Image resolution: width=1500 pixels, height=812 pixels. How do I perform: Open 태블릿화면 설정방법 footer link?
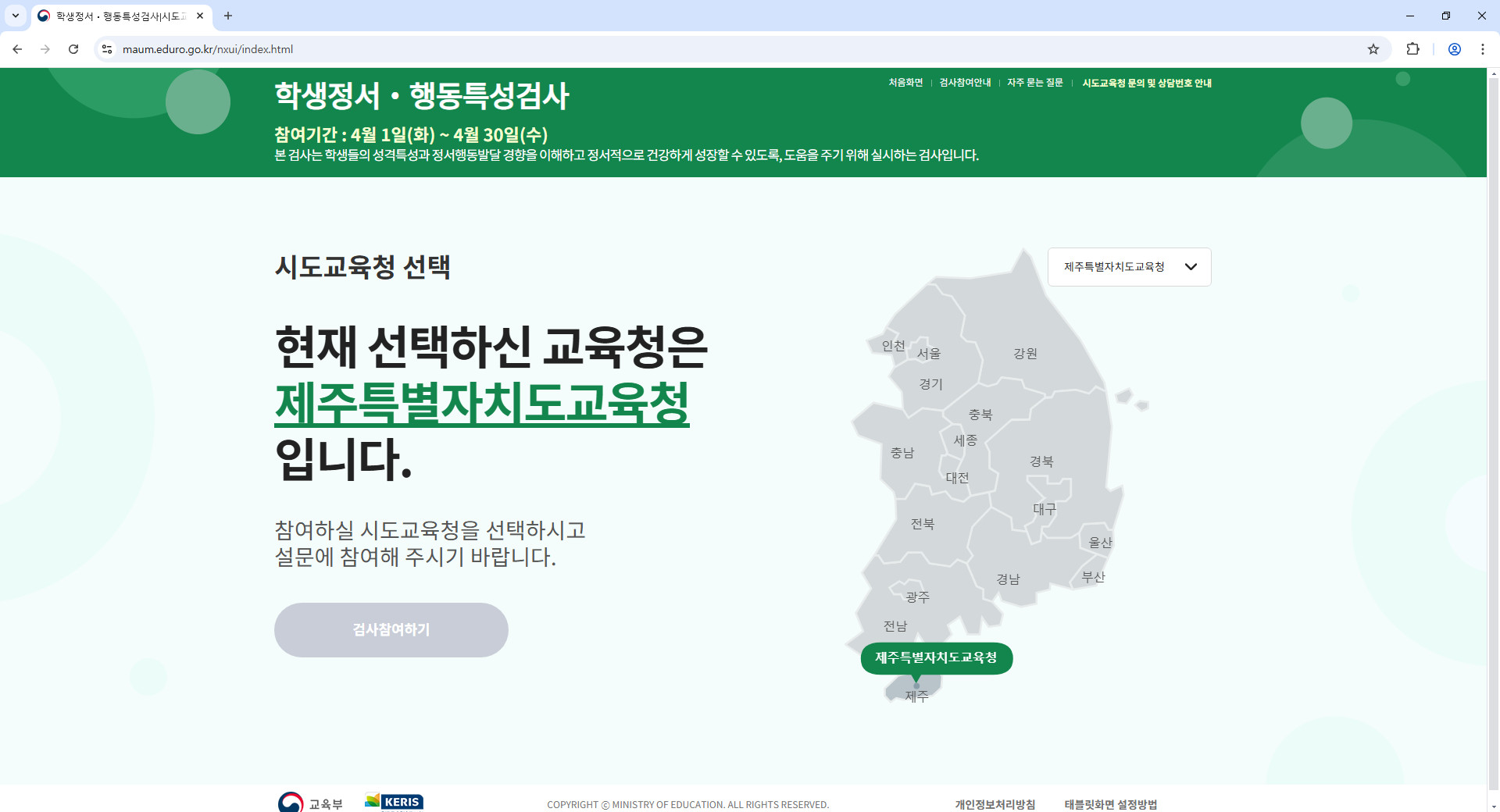pyautogui.click(x=1111, y=804)
